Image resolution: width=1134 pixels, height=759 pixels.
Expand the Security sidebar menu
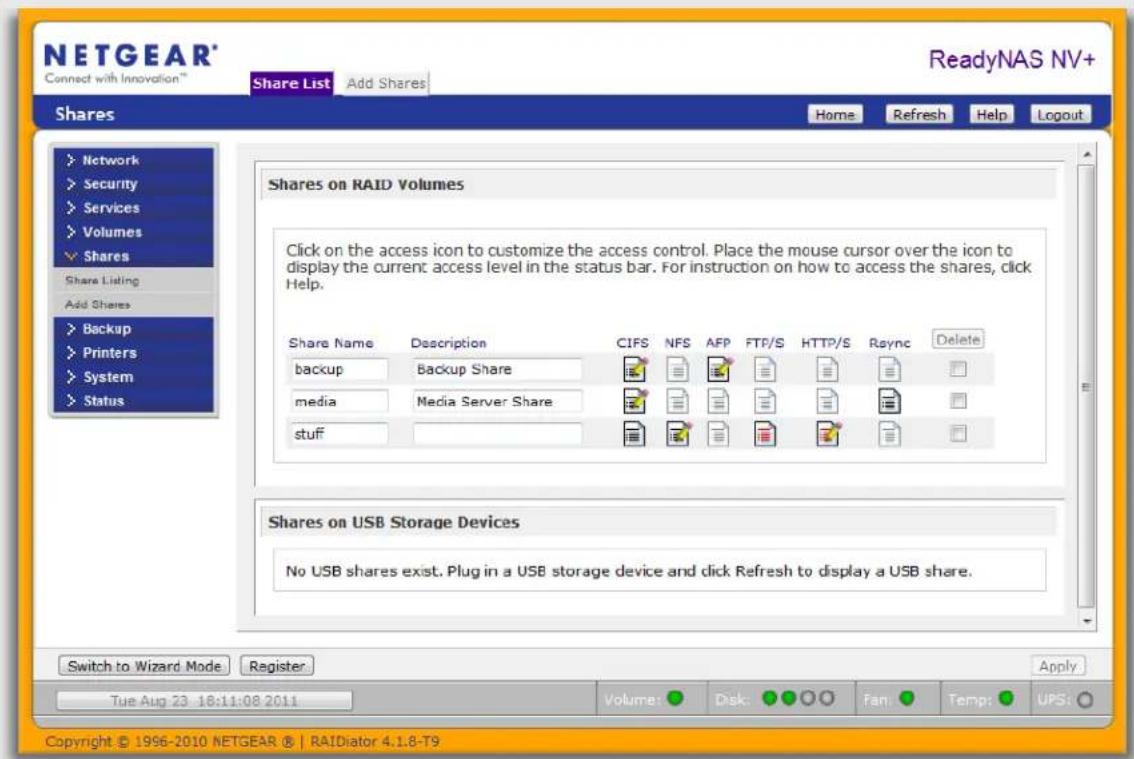click(x=134, y=184)
